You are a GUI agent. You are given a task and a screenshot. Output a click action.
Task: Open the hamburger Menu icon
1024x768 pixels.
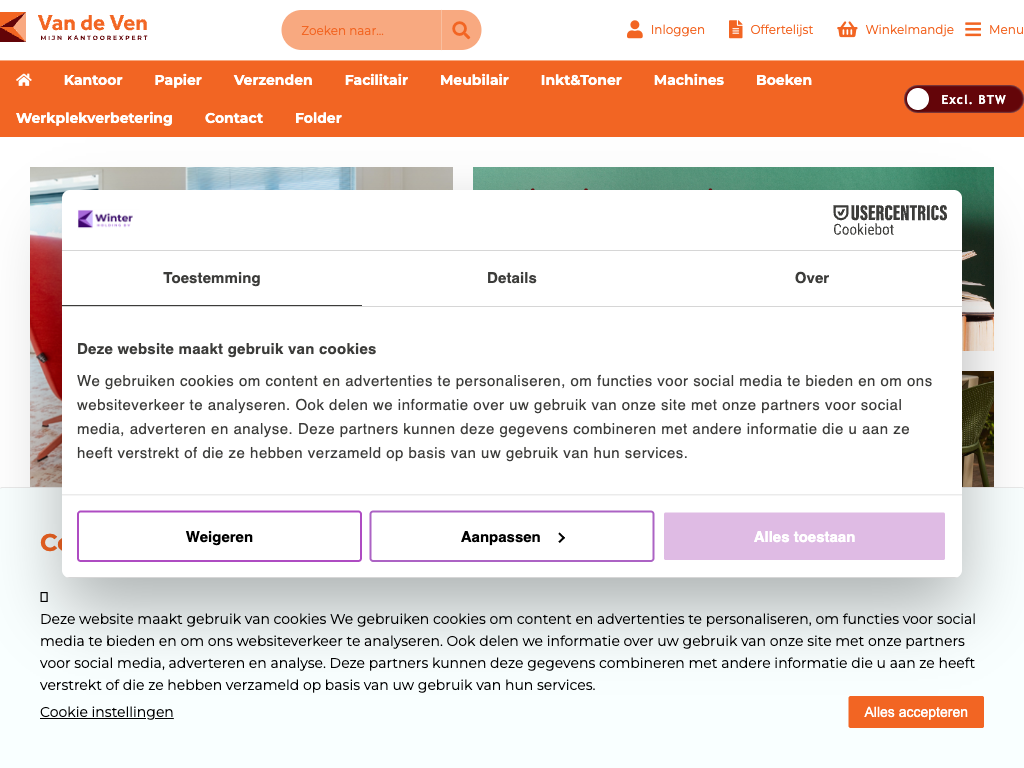pos(973,30)
